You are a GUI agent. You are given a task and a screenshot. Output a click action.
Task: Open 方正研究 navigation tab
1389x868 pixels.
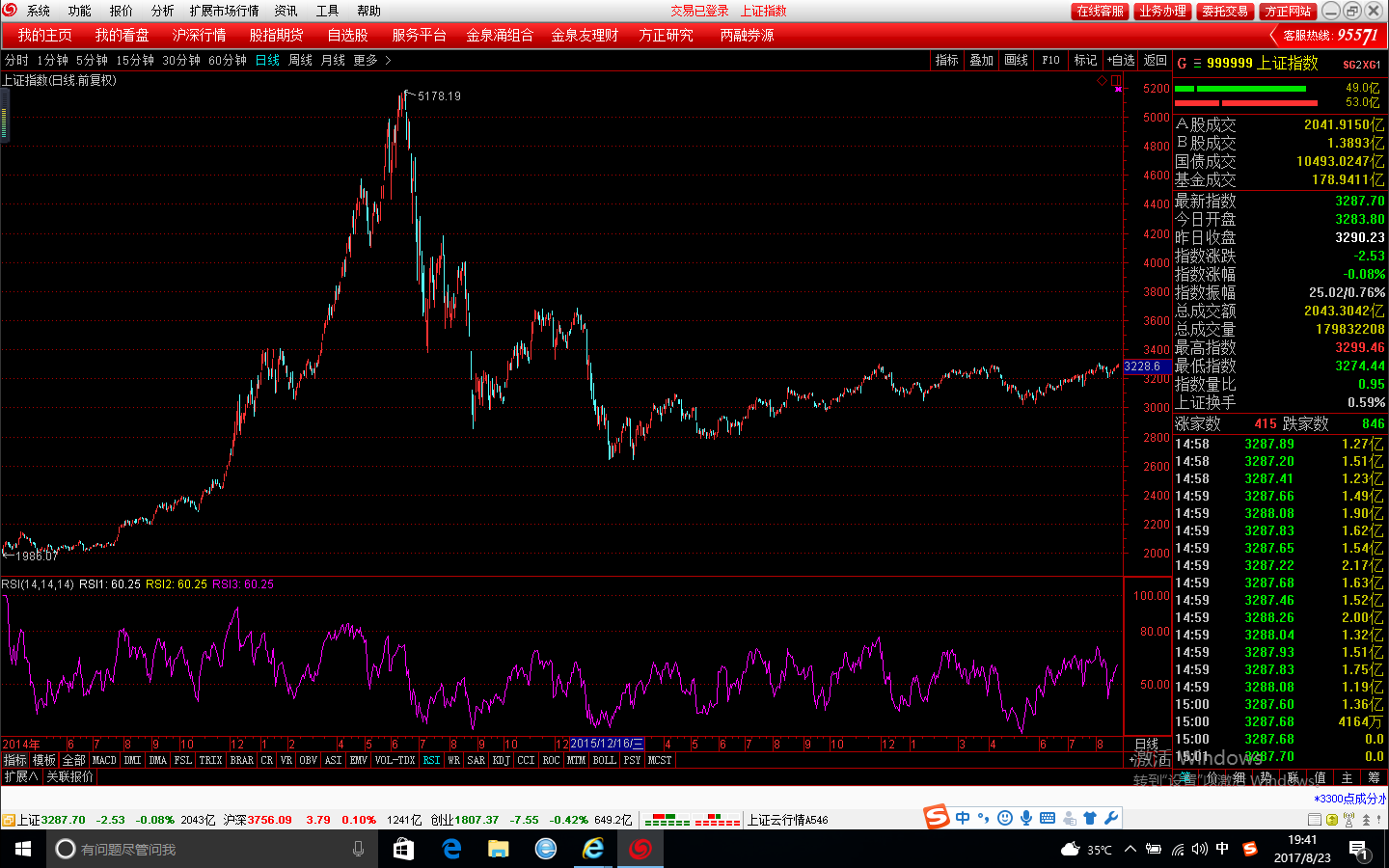coord(666,35)
